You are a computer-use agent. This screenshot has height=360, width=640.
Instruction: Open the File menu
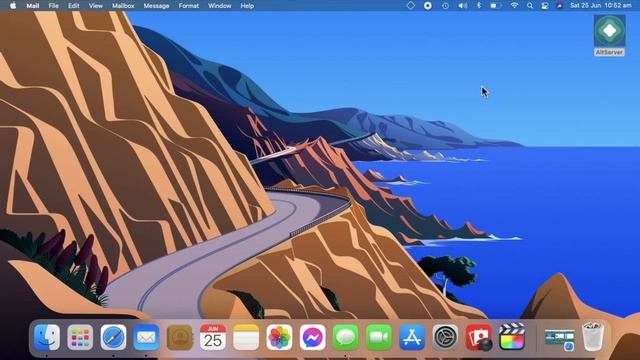(x=53, y=6)
